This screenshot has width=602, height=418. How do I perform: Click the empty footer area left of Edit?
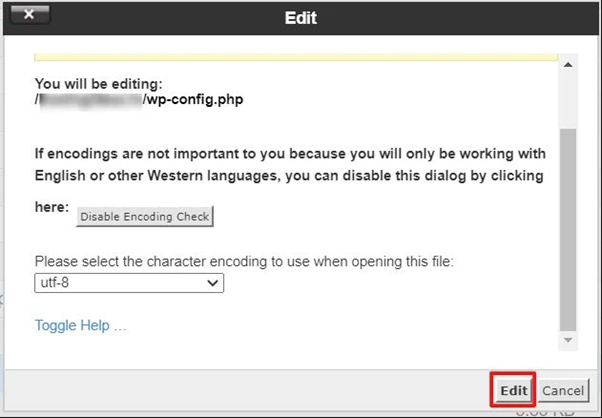250,390
